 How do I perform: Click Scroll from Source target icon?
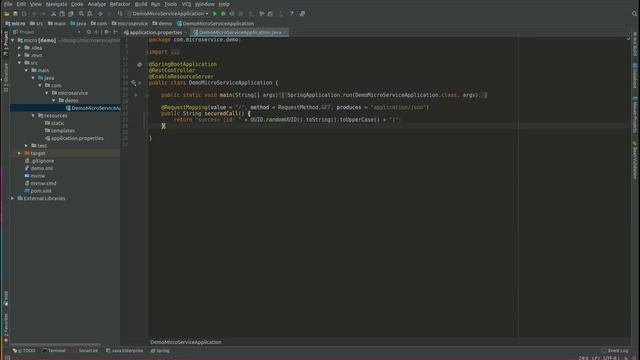click(89, 32)
